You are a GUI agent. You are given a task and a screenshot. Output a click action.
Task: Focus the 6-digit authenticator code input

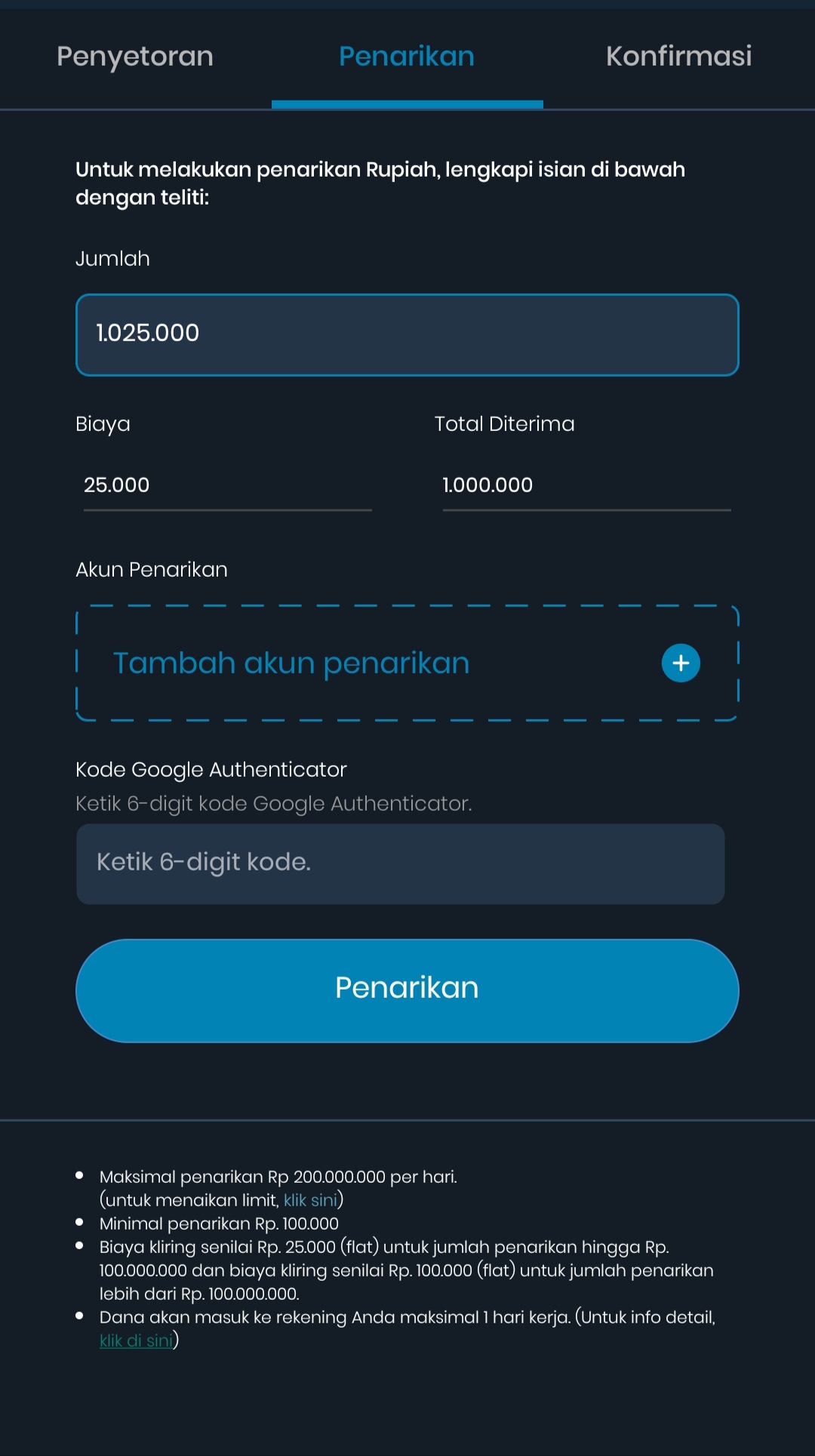400,863
